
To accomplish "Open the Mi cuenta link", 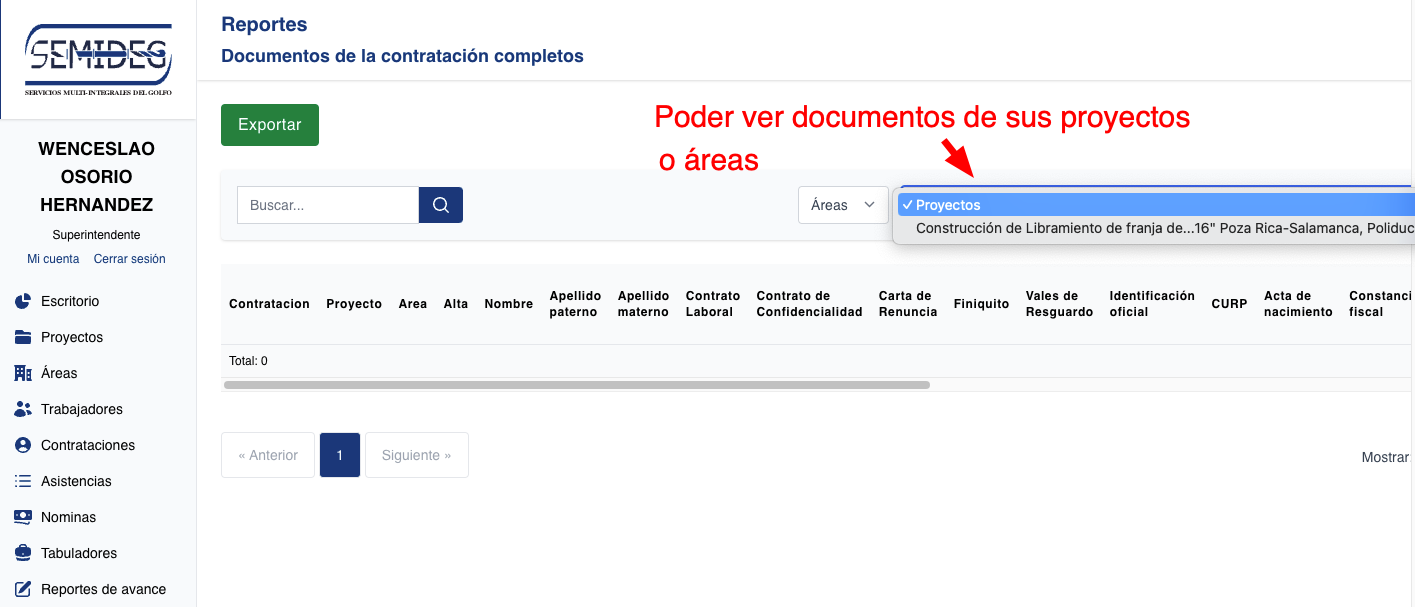I will [53, 258].
